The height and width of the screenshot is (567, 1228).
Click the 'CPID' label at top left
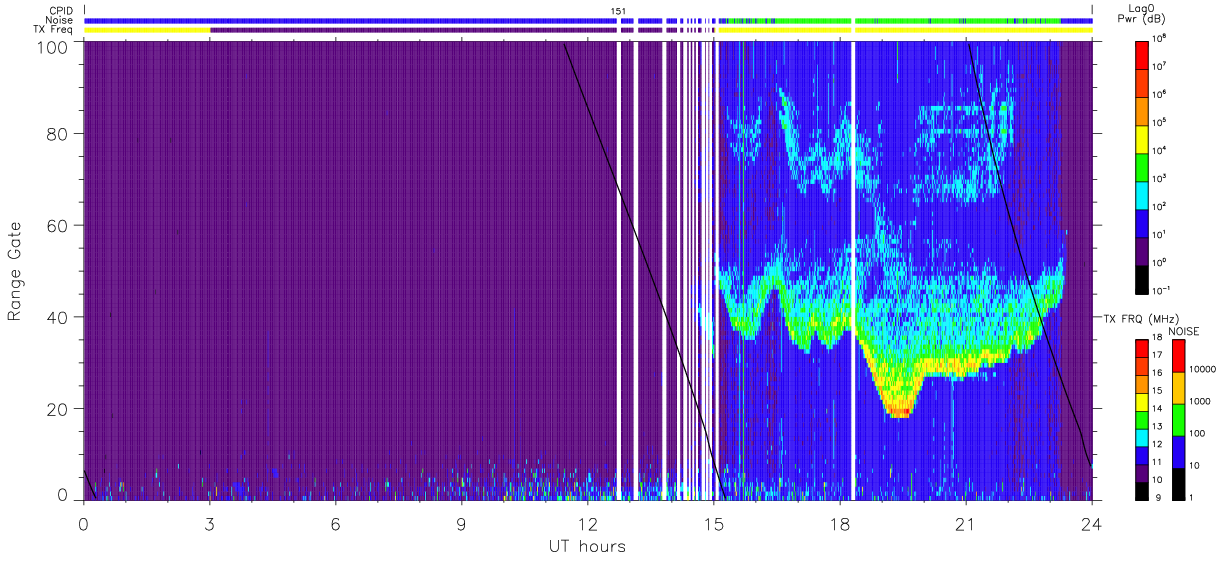[x=62, y=11]
